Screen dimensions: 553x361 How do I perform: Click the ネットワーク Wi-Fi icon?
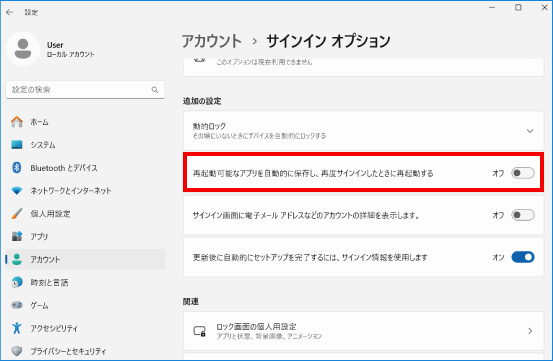pyautogui.click(x=17, y=191)
